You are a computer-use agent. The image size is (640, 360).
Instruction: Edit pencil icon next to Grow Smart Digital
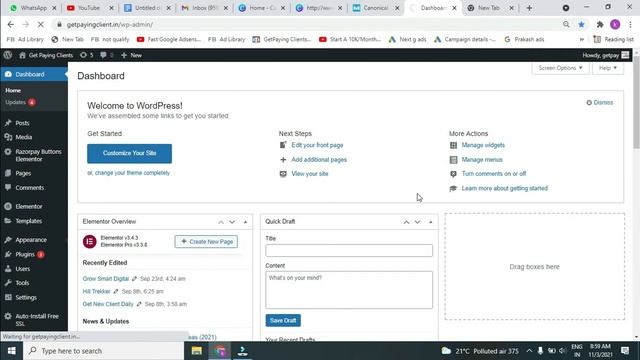[134, 278]
